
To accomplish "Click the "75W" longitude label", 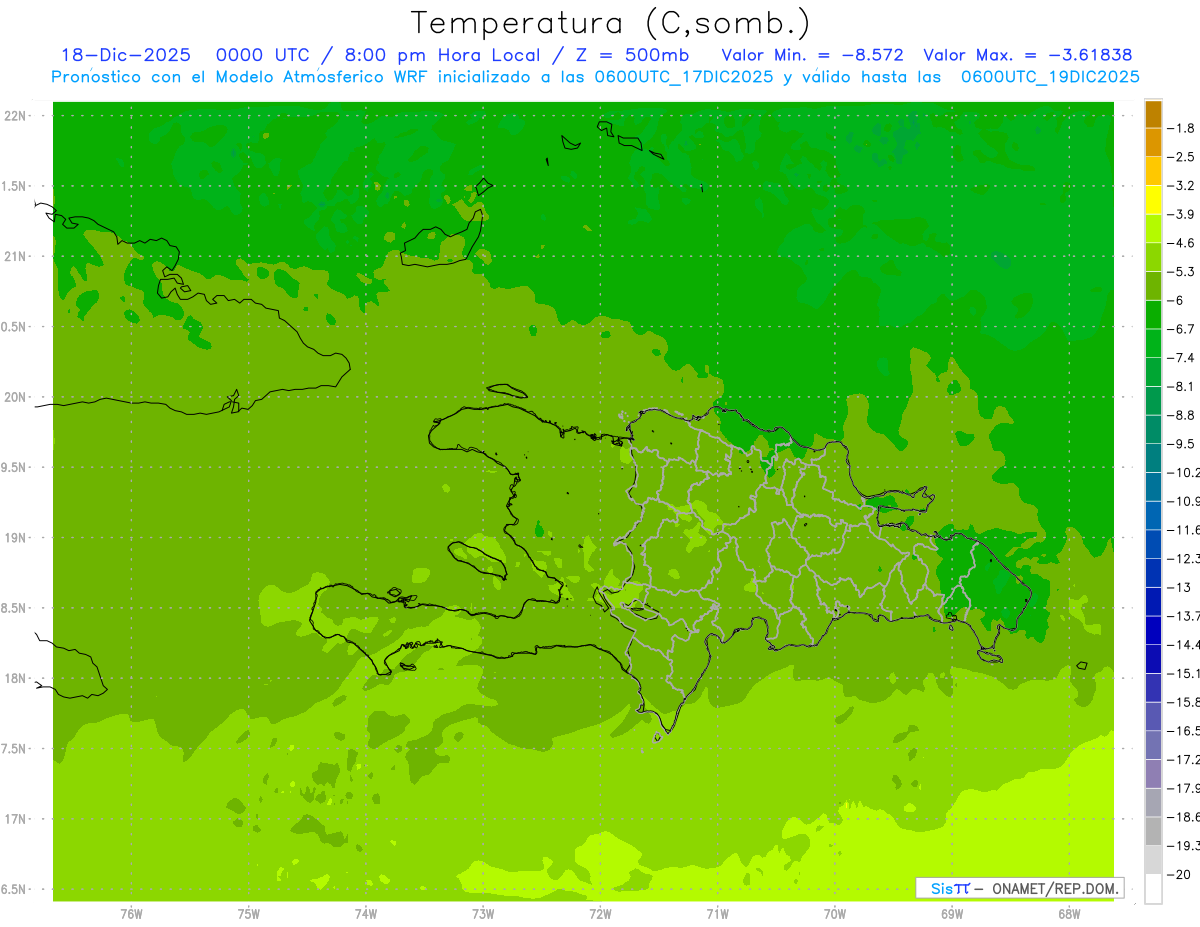I will coord(249,913).
